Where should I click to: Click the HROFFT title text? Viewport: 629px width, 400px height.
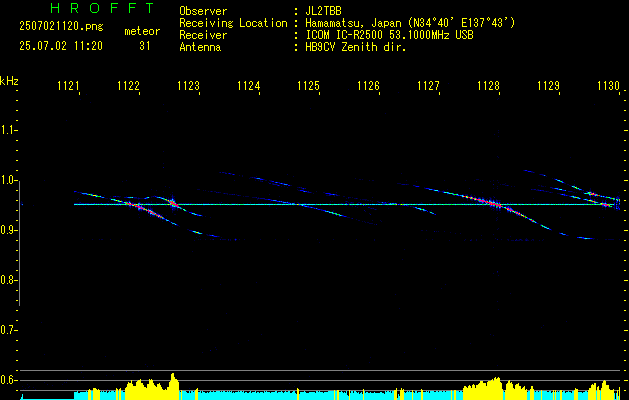point(102,8)
